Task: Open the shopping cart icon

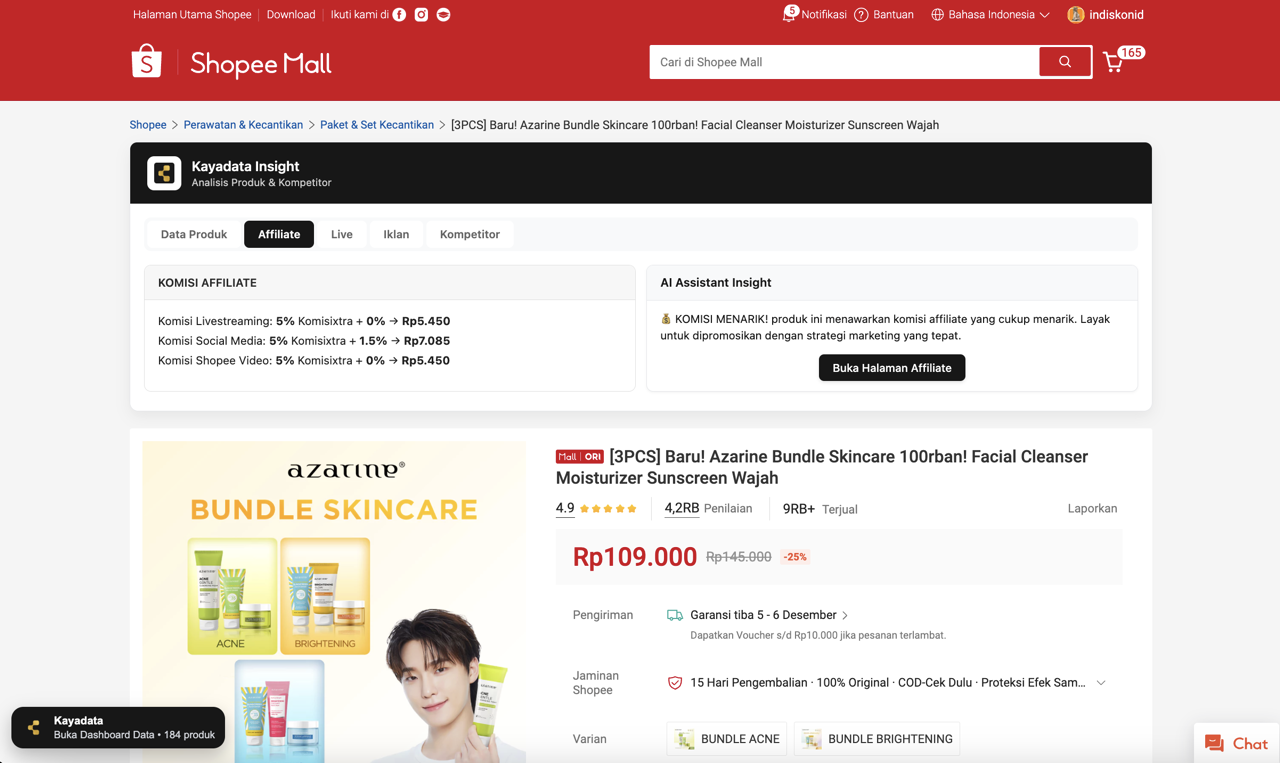Action: (1113, 62)
